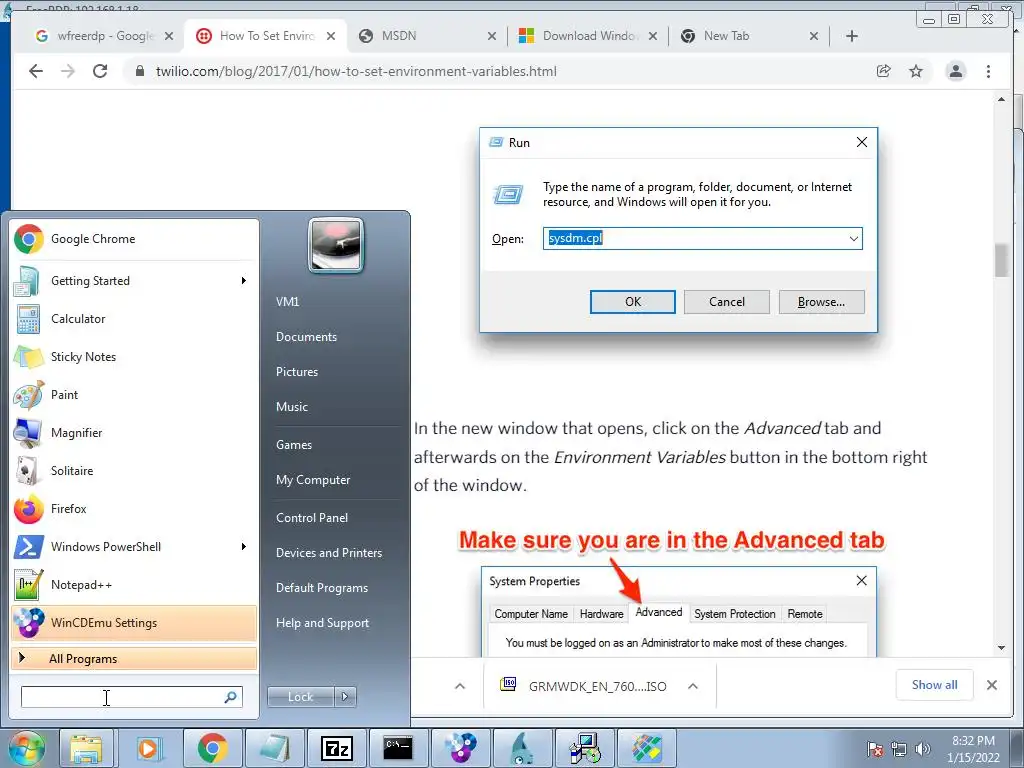The width and height of the screenshot is (1024, 768).
Task: Click the scroll down arrow of page
Action: coord(1002,648)
